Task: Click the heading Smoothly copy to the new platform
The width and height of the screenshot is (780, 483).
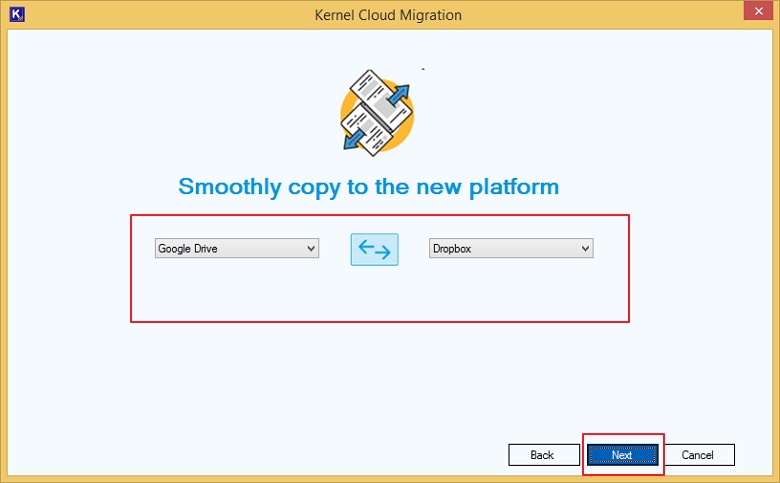Action: click(369, 188)
